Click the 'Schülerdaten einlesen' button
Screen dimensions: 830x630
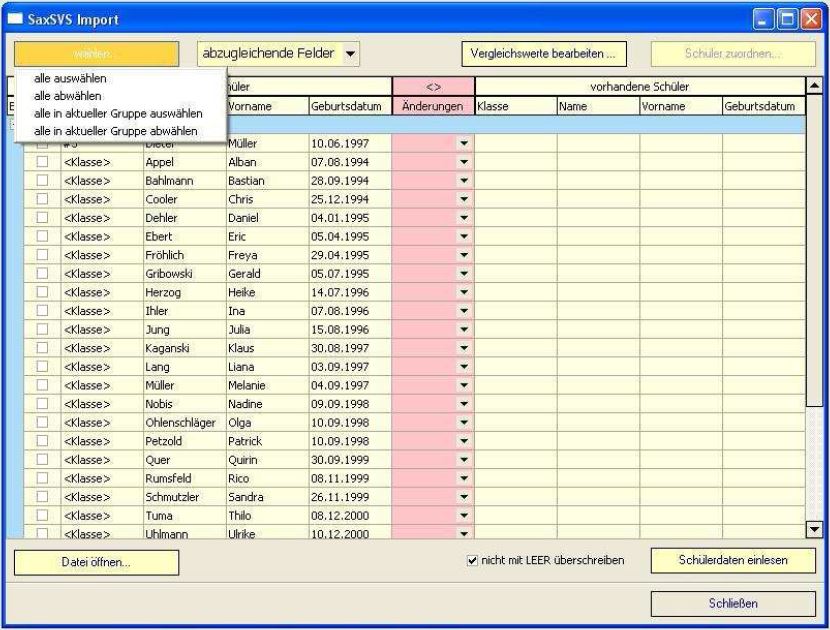tap(733, 561)
